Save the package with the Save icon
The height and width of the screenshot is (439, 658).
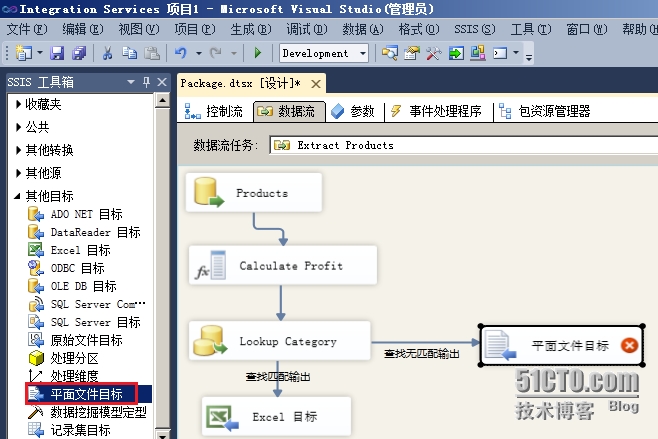point(57,53)
